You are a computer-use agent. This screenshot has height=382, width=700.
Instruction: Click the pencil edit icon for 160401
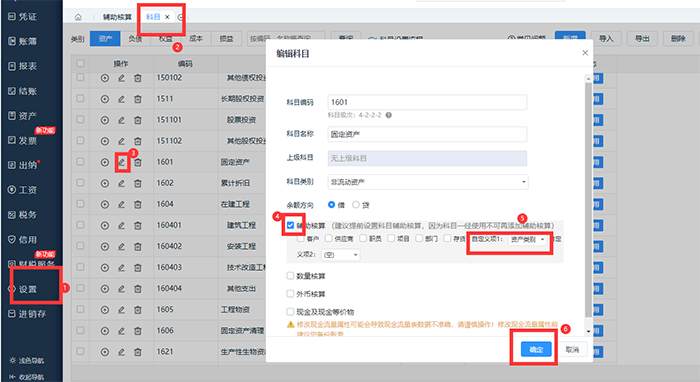tap(121, 225)
